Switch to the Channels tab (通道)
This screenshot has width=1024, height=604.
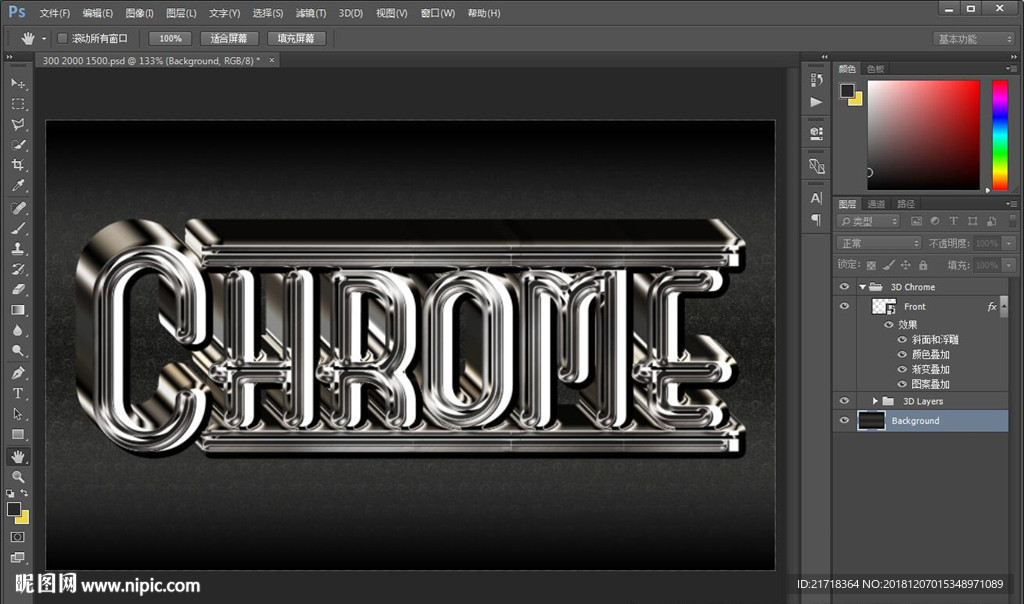pyautogui.click(x=876, y=204)
